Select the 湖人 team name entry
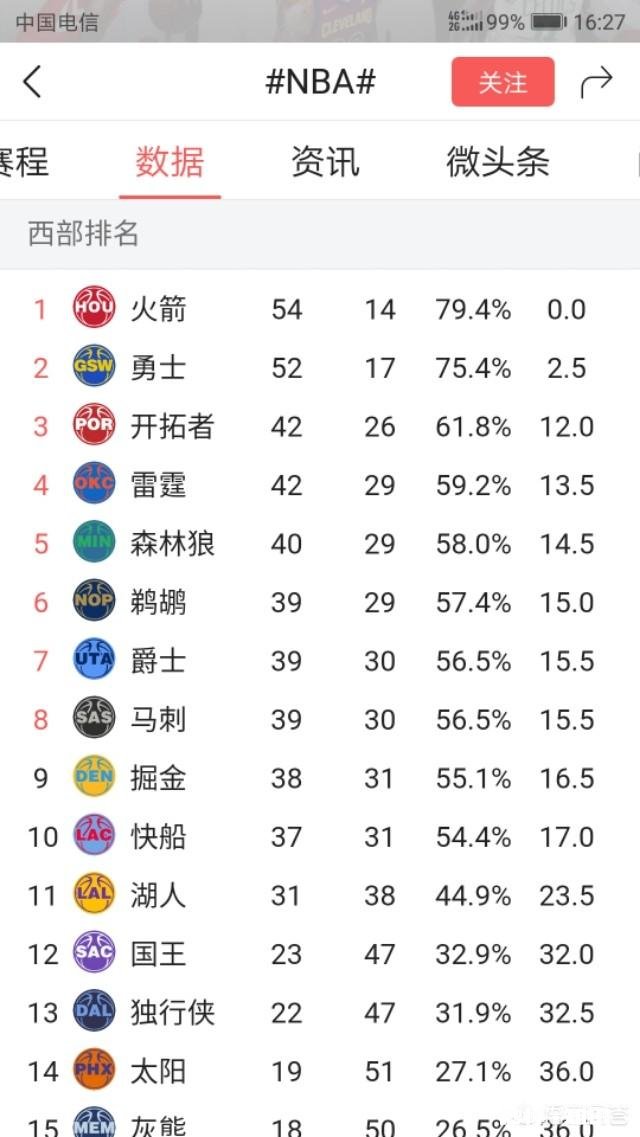Viewport: 640px width, 1137px height. click(x=160, y=895)
